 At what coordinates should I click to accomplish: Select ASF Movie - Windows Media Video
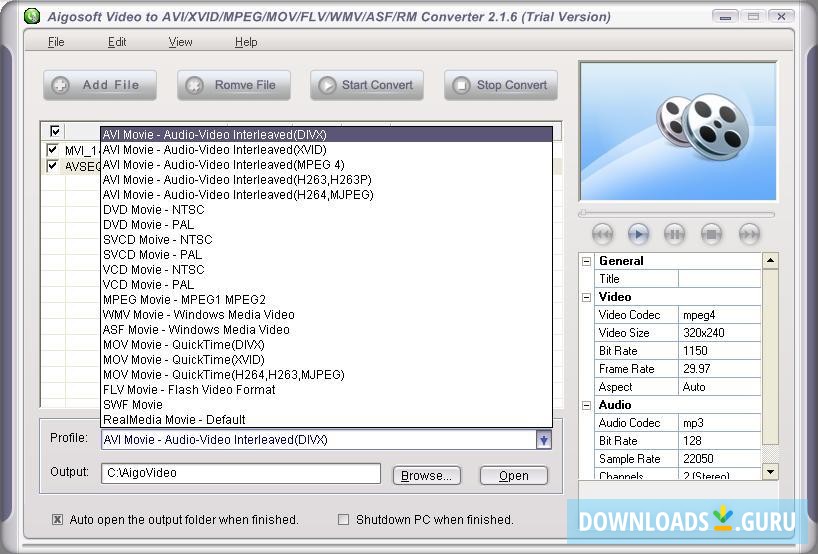coord(326,330)
